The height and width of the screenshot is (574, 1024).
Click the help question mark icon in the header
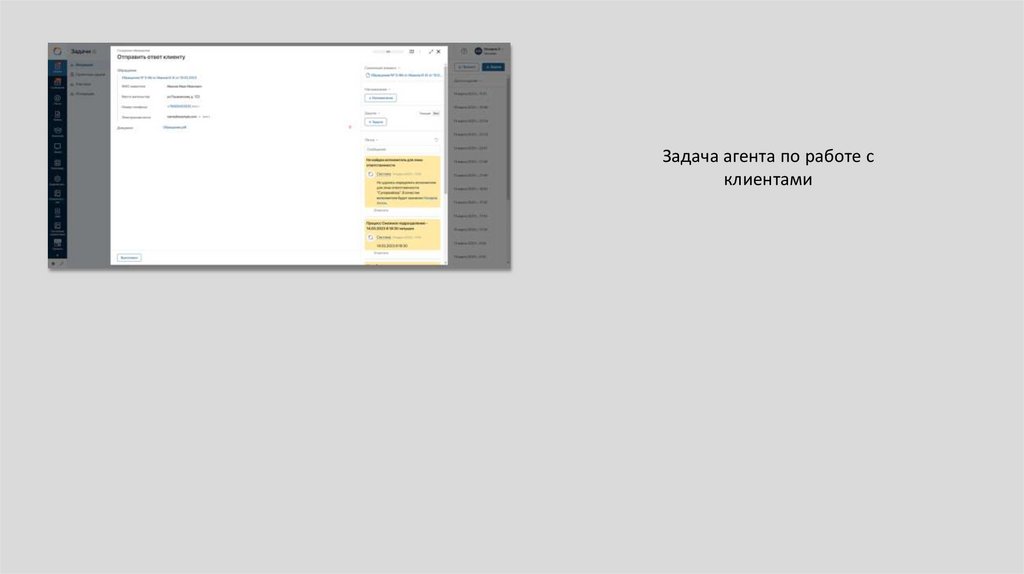[x=464, y=51]
